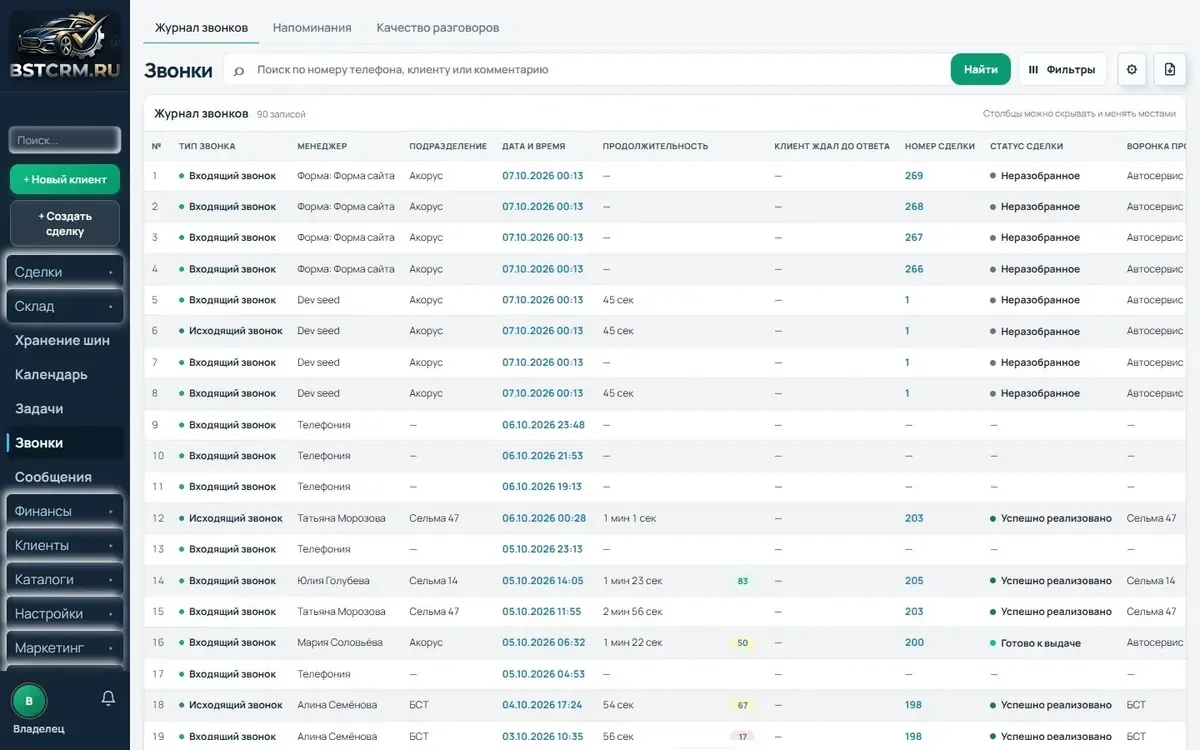Open the settings gear icon near Filters
Image resolution: width=1200 pixels, height=750 pixels.
tap(1132, 70)
